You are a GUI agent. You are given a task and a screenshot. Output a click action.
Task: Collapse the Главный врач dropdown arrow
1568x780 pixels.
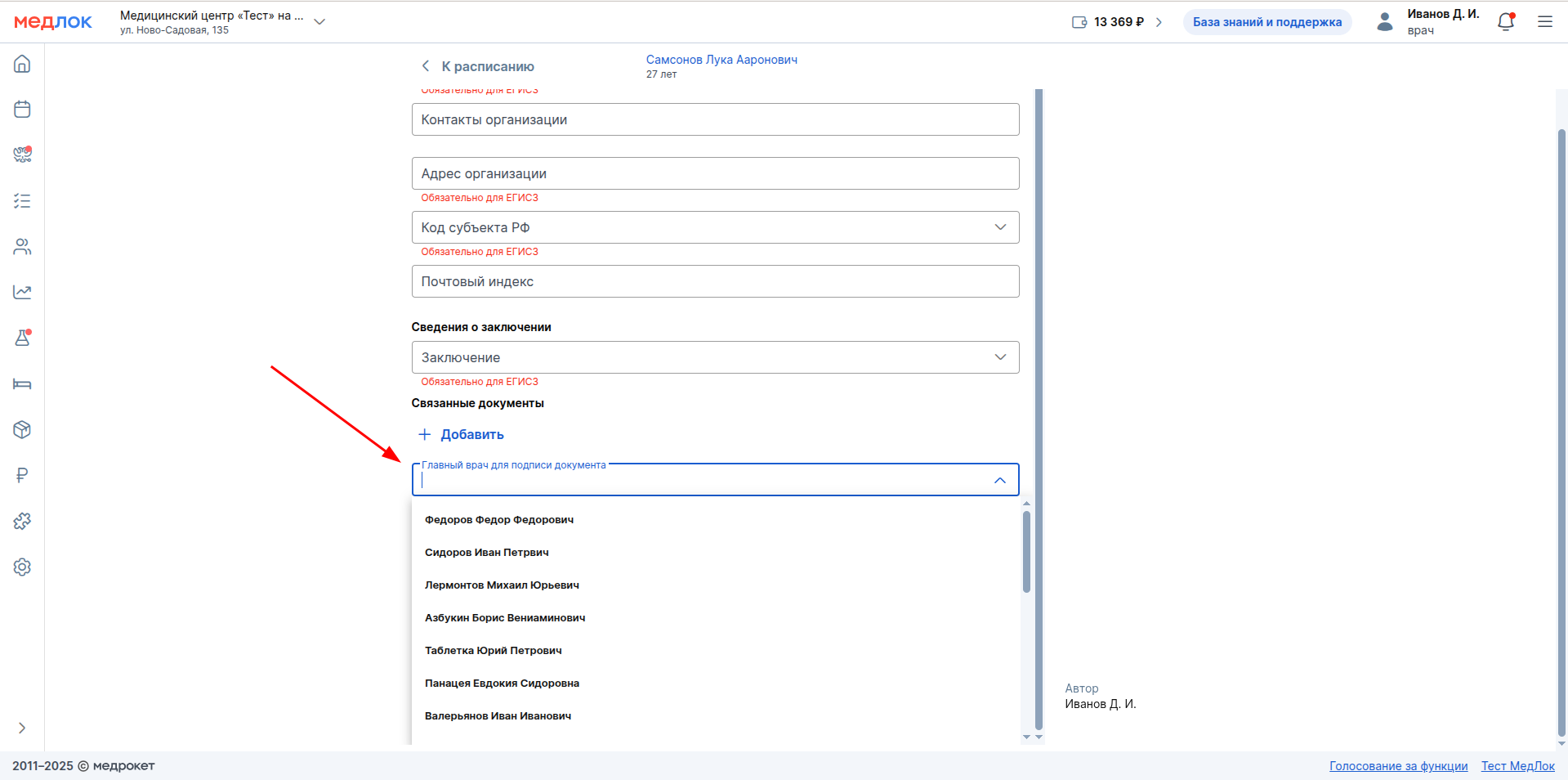(1000, 480)
